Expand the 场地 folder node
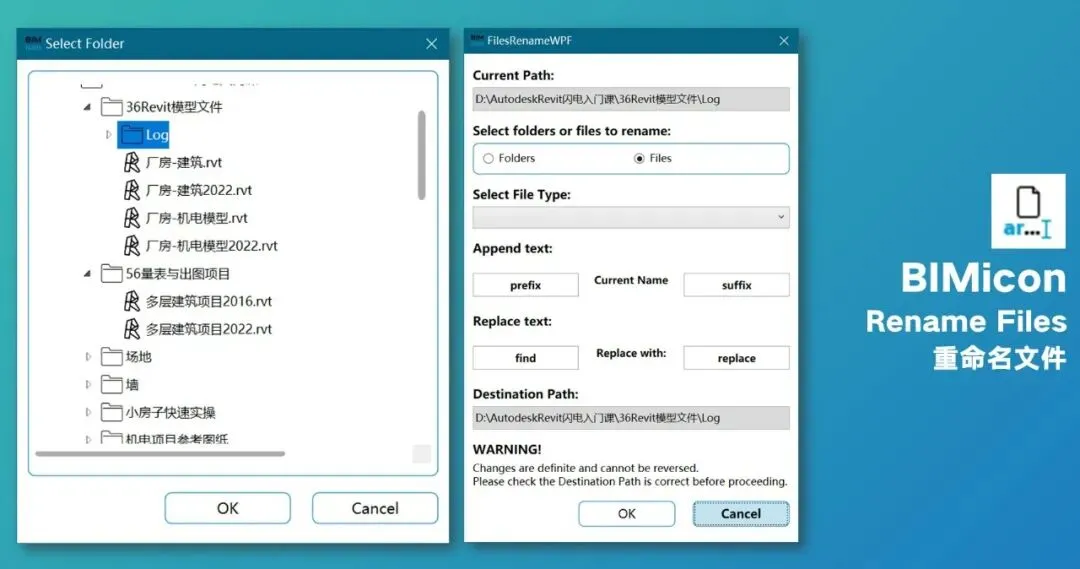The image size is (1080, 569). (x=88, y=357)
